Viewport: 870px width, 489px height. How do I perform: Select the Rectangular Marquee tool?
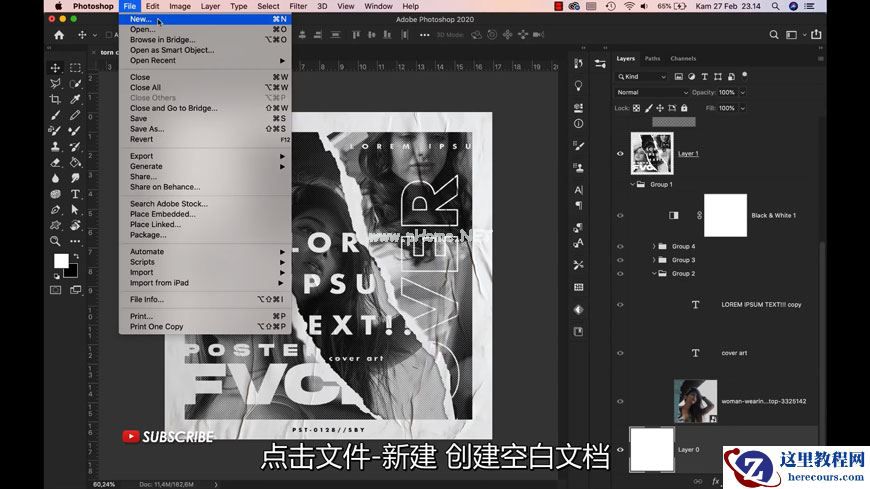click(75, 68)
